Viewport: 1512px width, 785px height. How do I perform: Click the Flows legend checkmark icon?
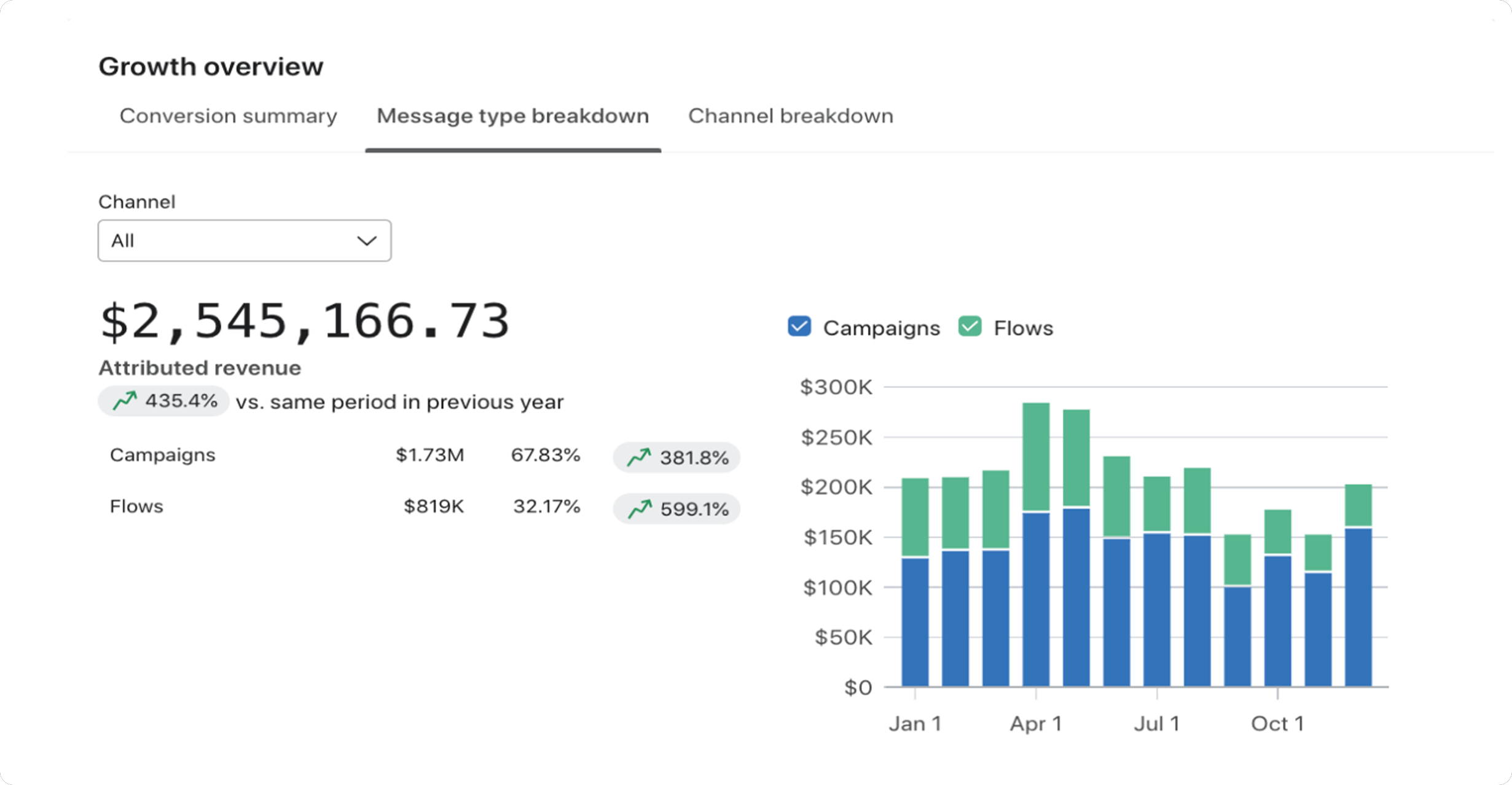click(969, 327)
